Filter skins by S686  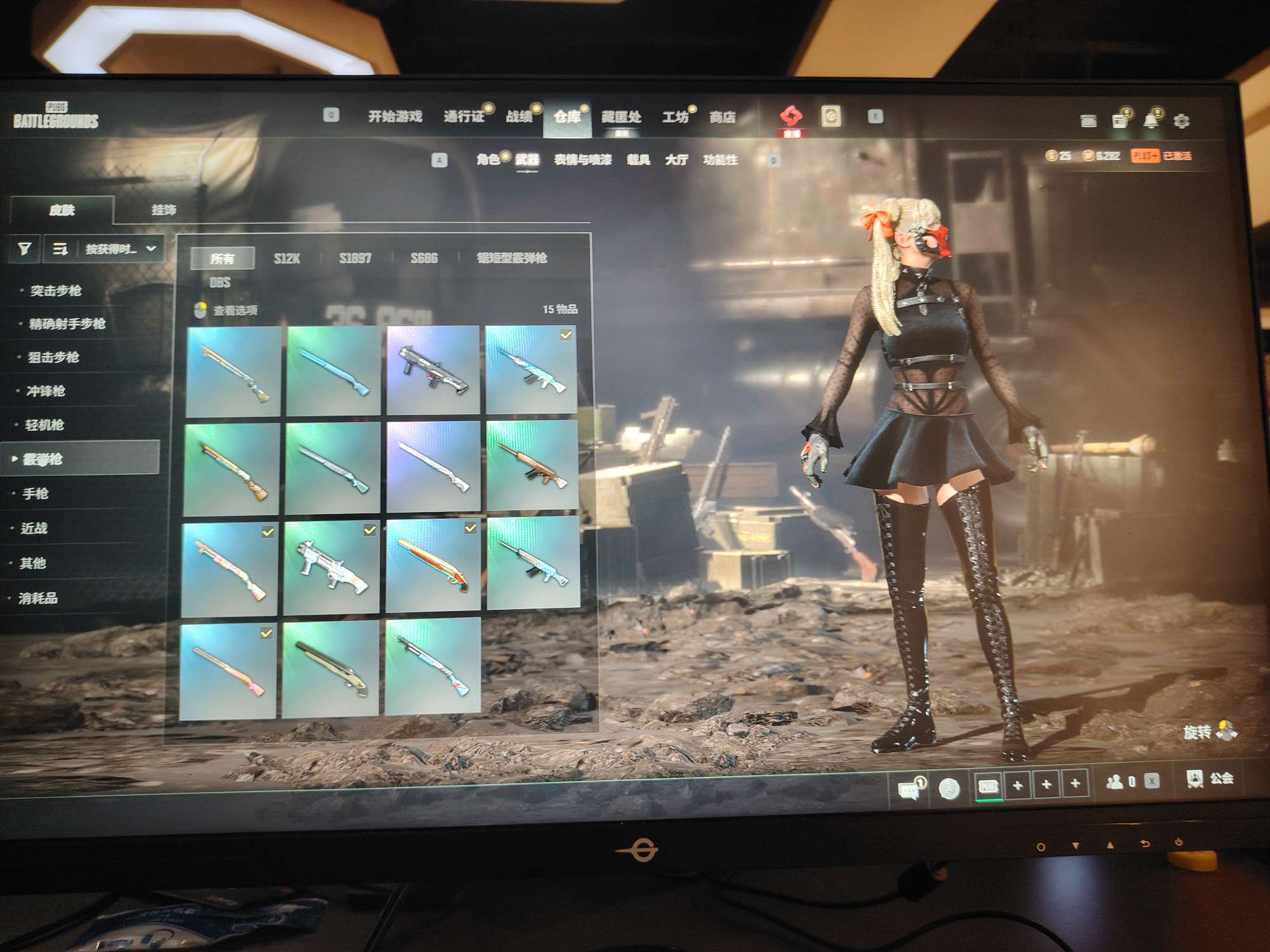click(x=424, y=258)
